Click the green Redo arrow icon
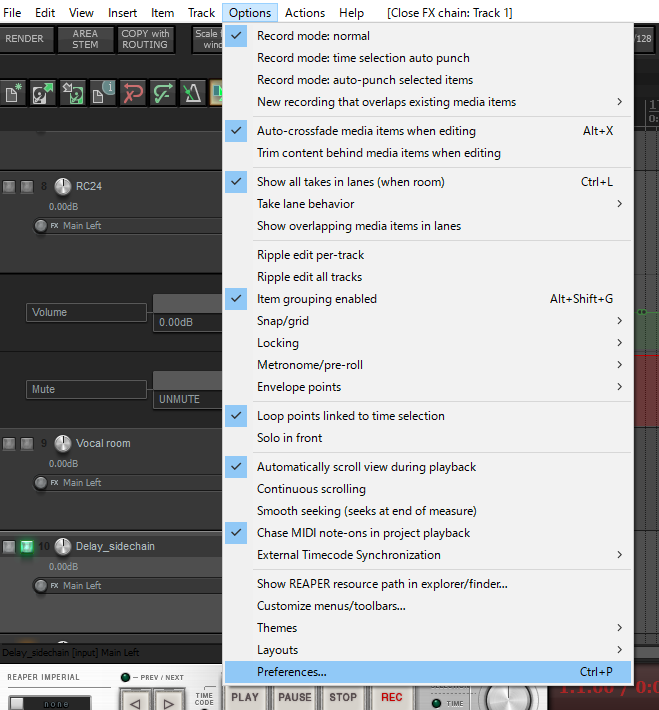 163,93
